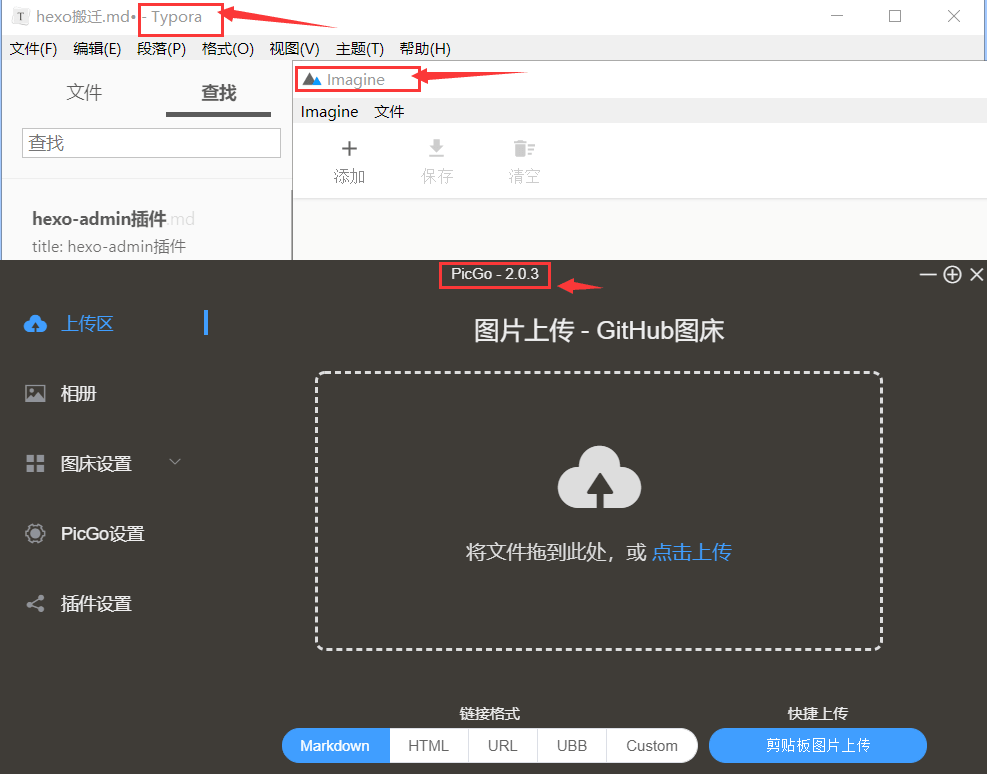Screen dimensions: 987x774
Task: Expand the 图床设置 chevron in PicGo
Action: tap(175, 462)
